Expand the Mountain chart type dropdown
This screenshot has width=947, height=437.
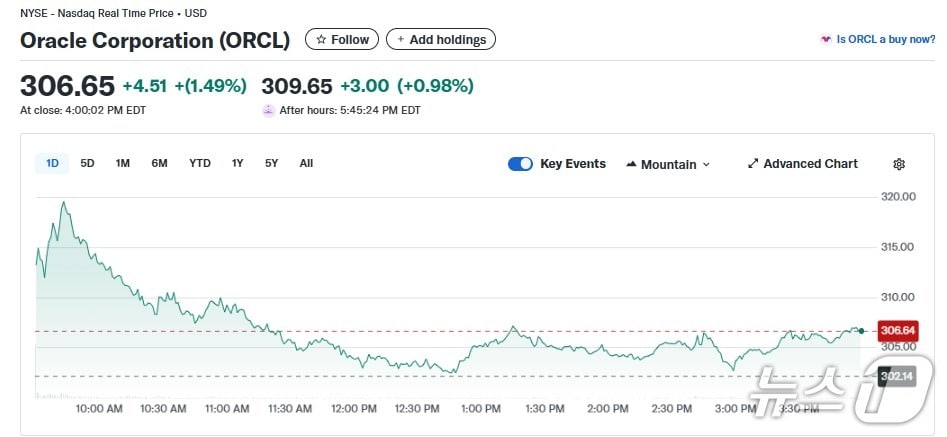coord(667,164)
